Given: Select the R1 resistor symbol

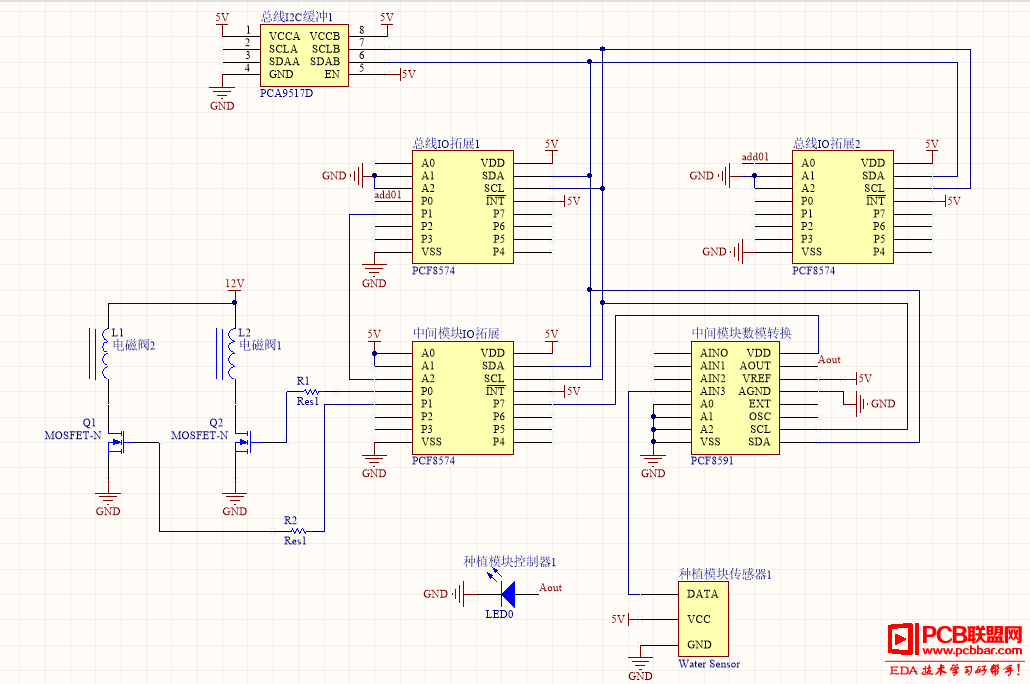Looking at the screenshot, I should click(x=308, y=392).
